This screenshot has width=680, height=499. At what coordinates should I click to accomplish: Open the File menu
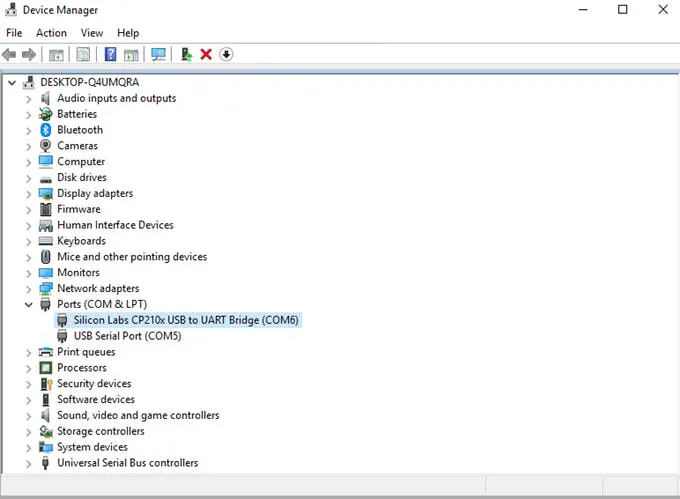point(14,33)
